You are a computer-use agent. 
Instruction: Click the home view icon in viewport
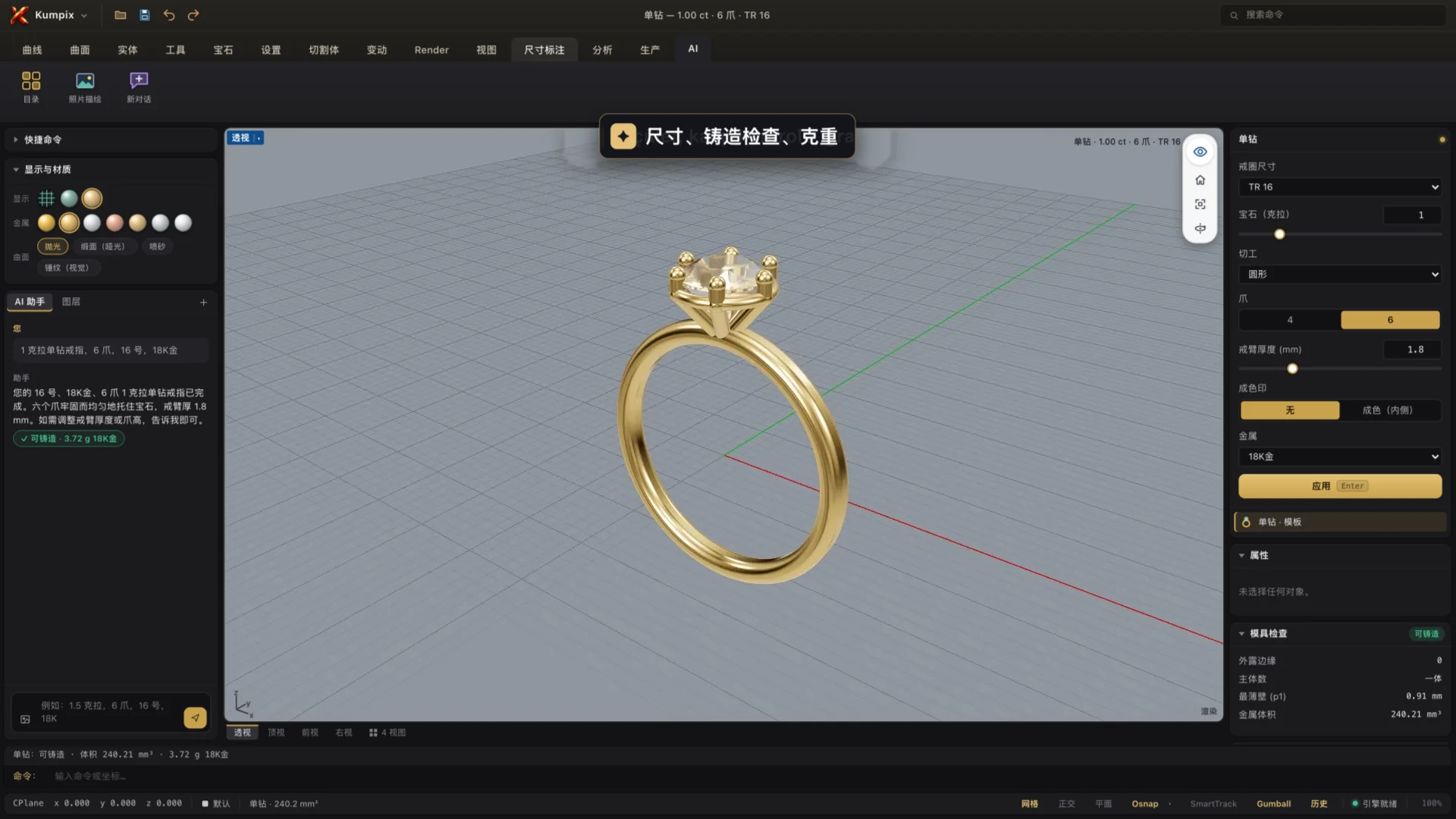[1200, 180]
